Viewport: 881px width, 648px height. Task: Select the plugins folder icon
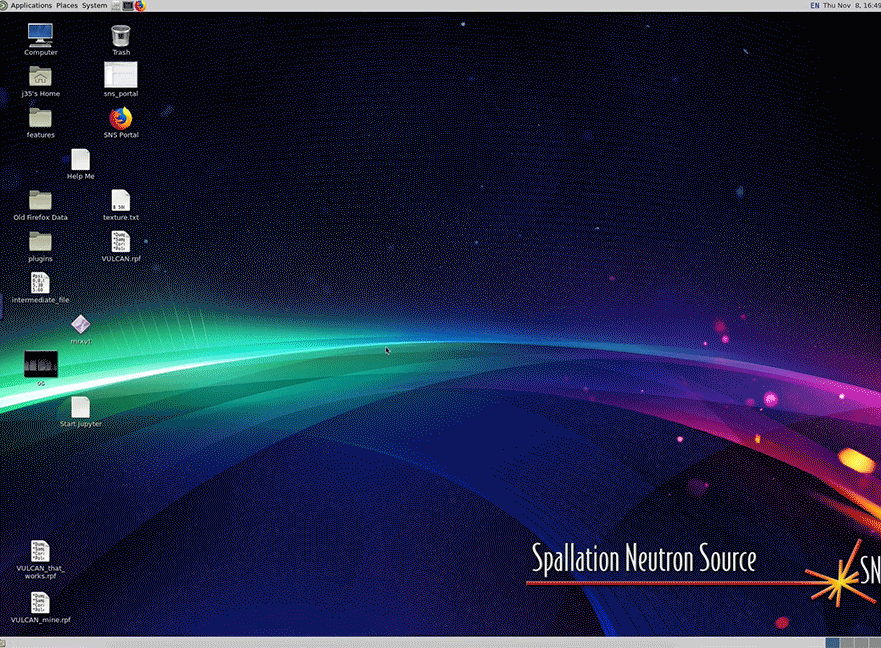tap(40, 242)
